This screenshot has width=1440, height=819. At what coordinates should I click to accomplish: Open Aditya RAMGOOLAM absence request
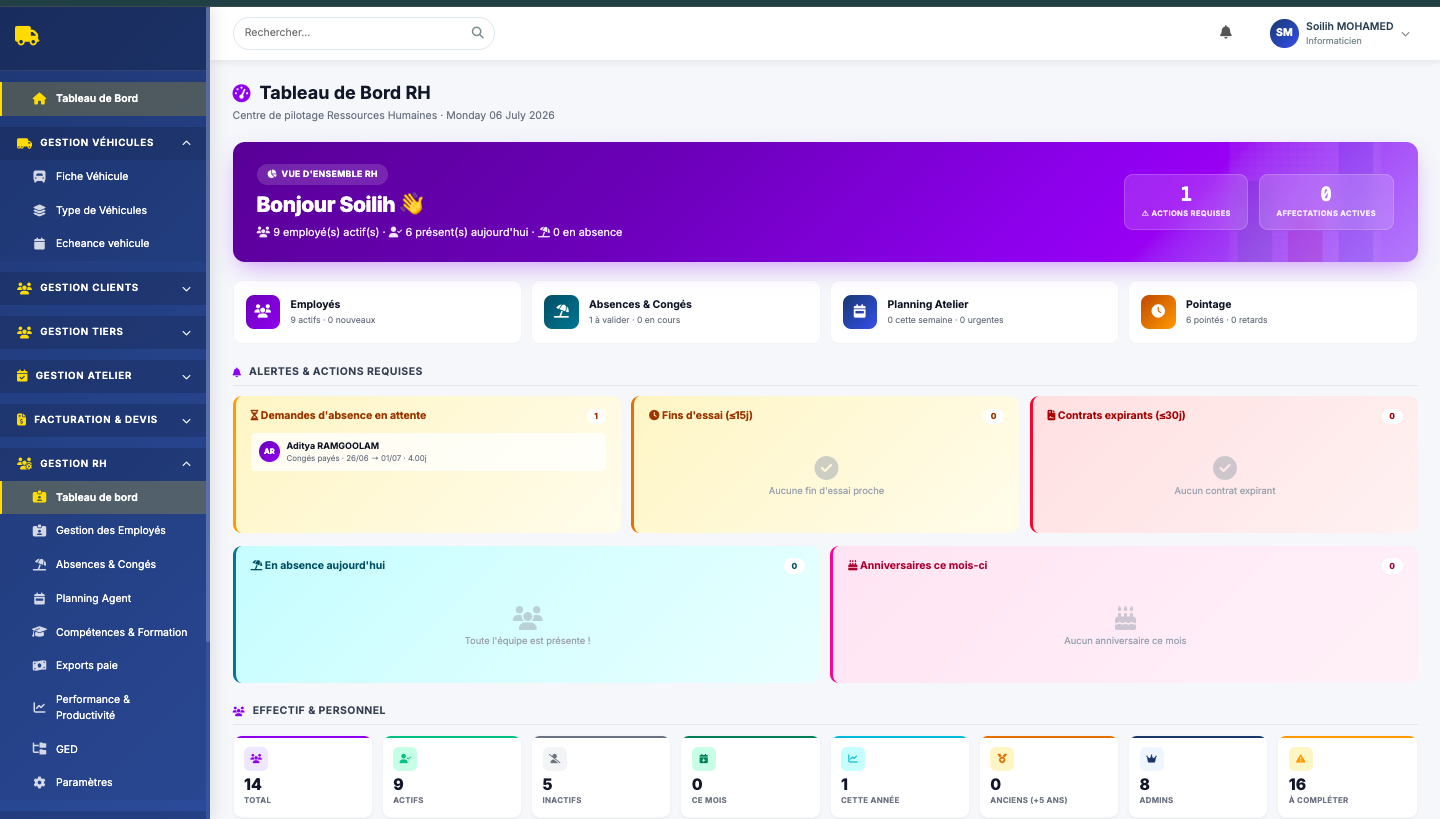[428, 452]
